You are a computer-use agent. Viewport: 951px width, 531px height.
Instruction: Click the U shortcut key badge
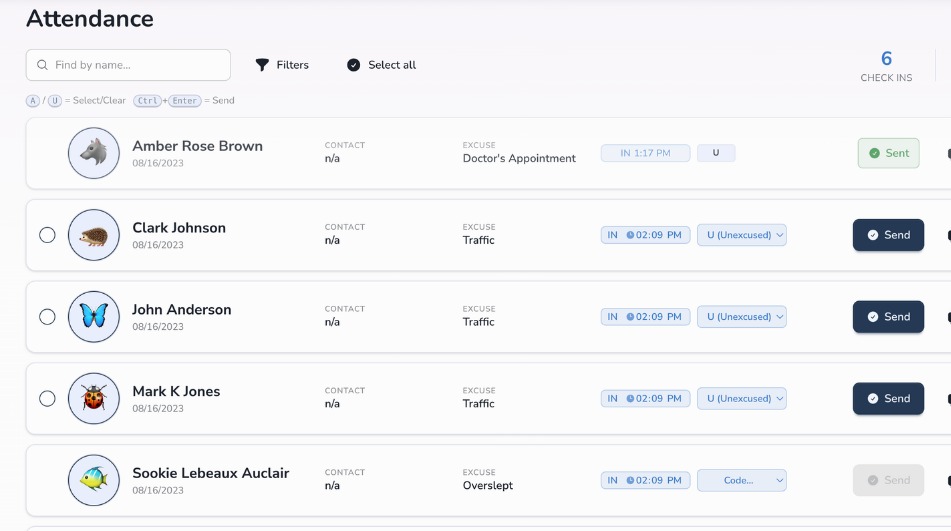55,101
